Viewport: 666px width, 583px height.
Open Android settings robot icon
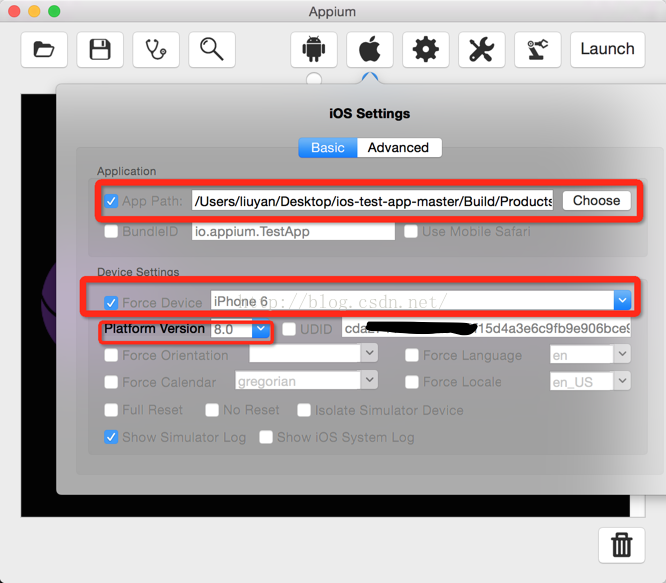click(314, 49)
